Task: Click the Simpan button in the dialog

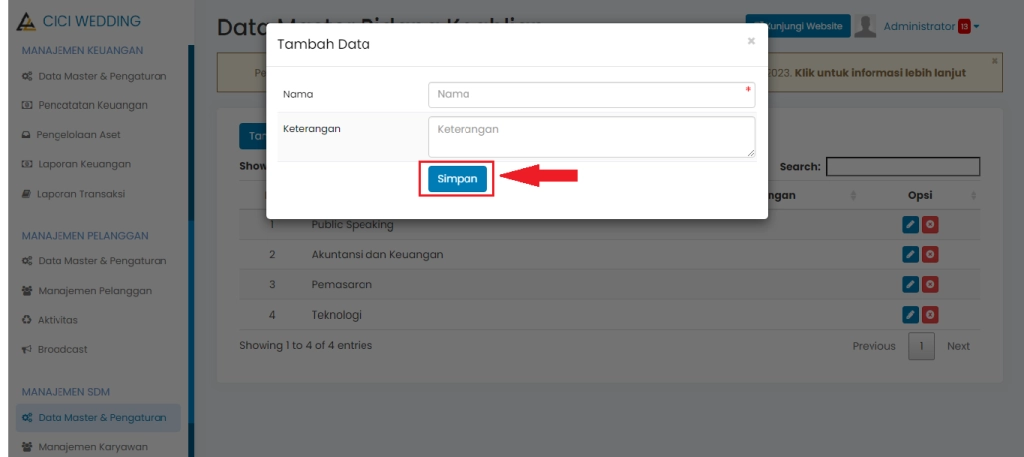Action: tap(457, 179)
